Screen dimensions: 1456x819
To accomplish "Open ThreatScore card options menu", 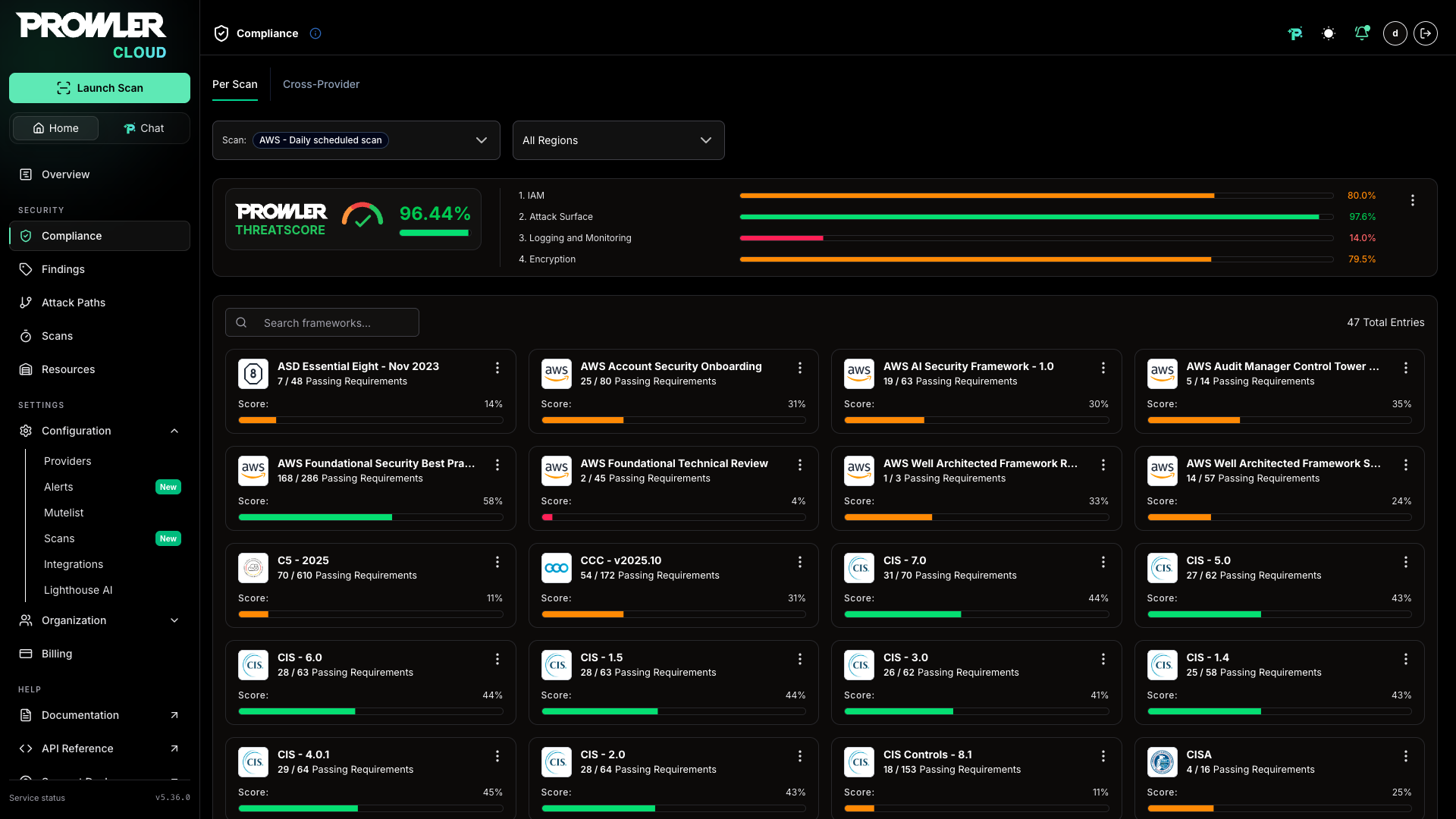I will [x=1412, y=200].
